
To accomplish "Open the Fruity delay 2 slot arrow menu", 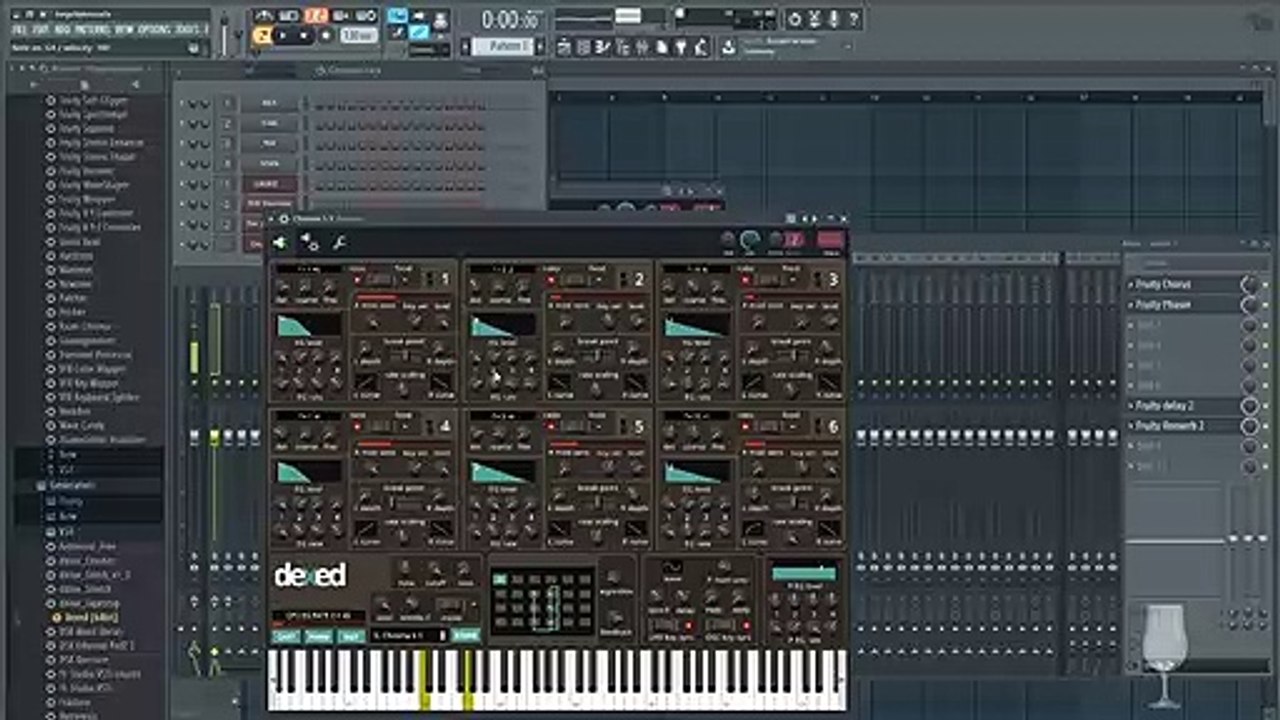I will (1131, 406).
